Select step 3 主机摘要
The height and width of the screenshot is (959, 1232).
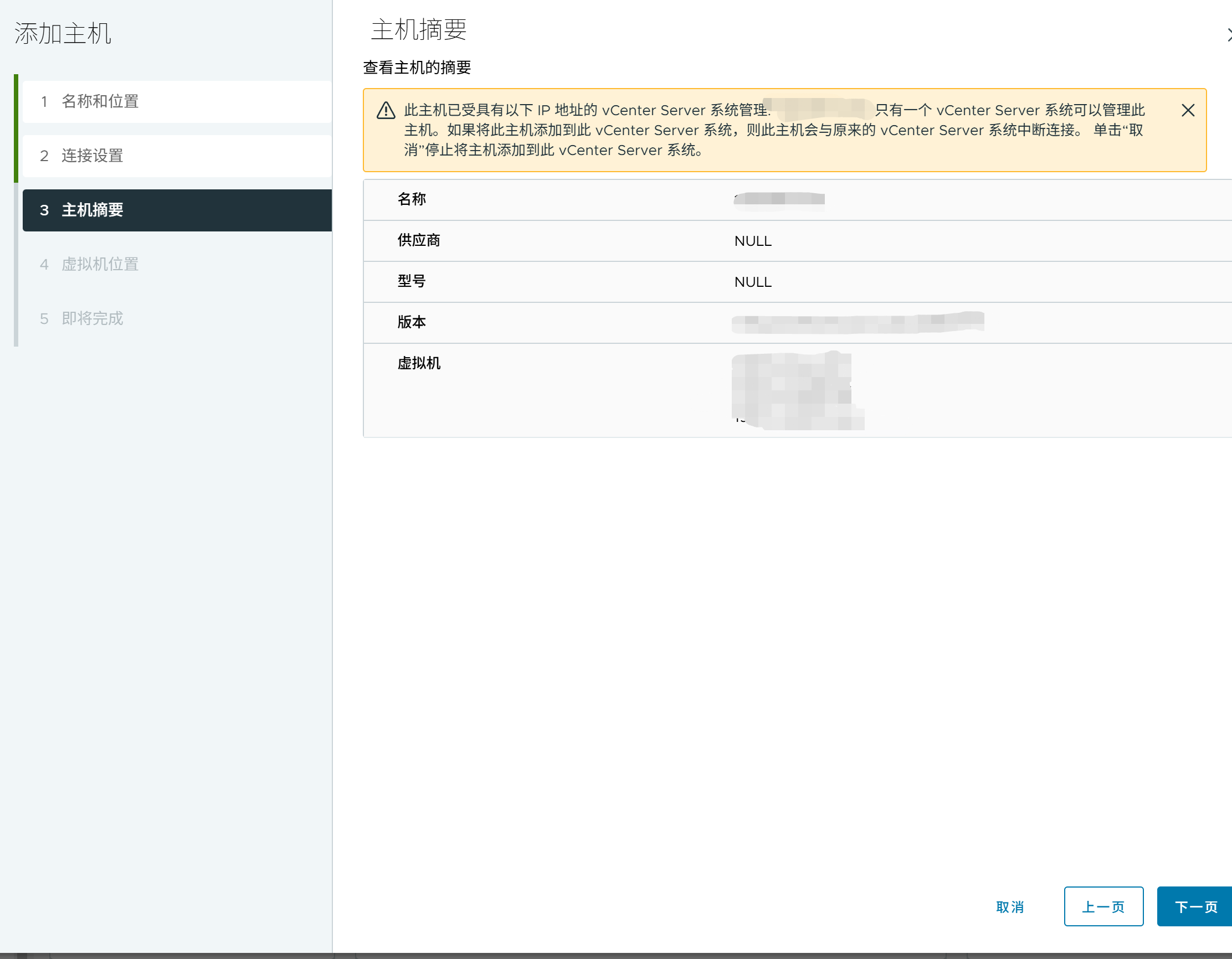(x=92, y=210)
